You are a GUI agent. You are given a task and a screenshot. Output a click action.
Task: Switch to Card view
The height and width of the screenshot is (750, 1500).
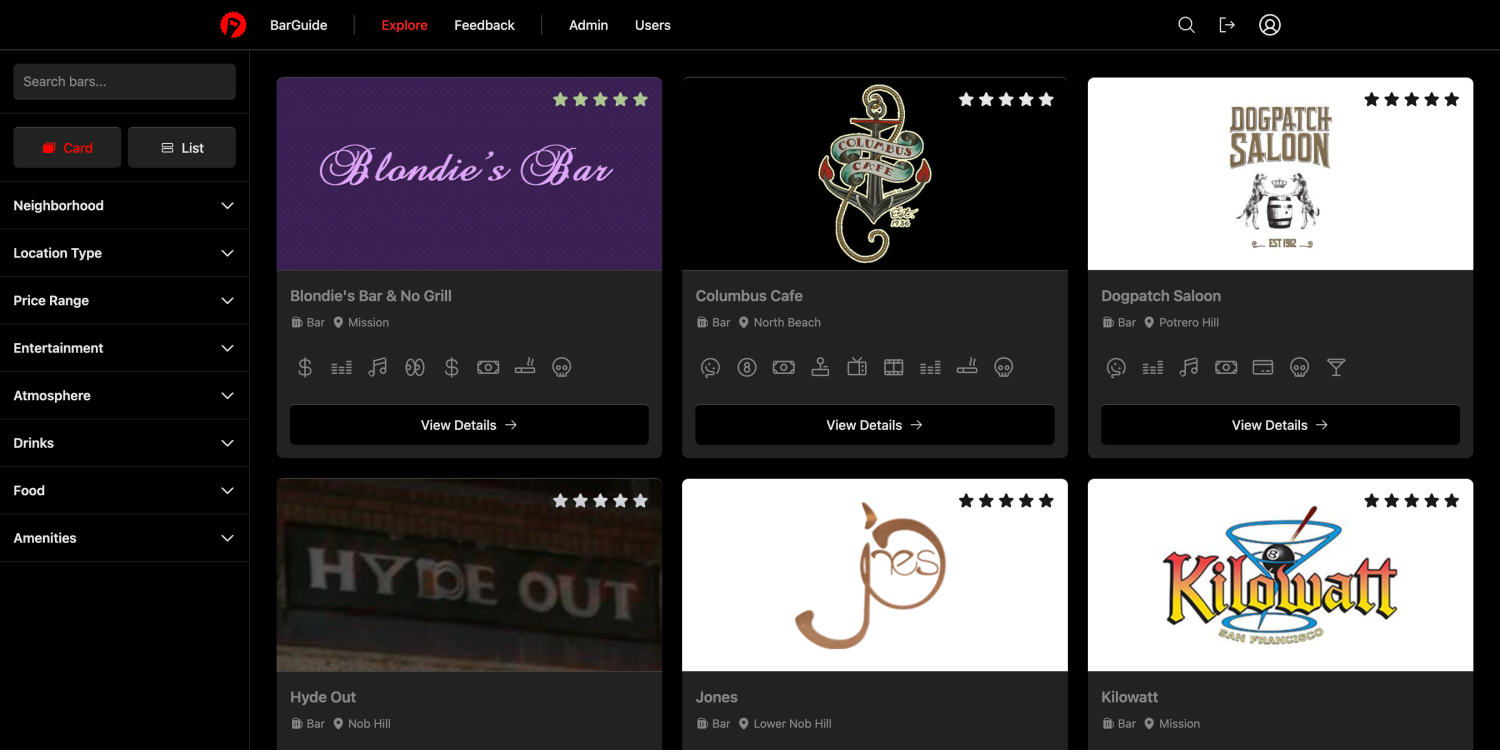[x=67, y=147]
